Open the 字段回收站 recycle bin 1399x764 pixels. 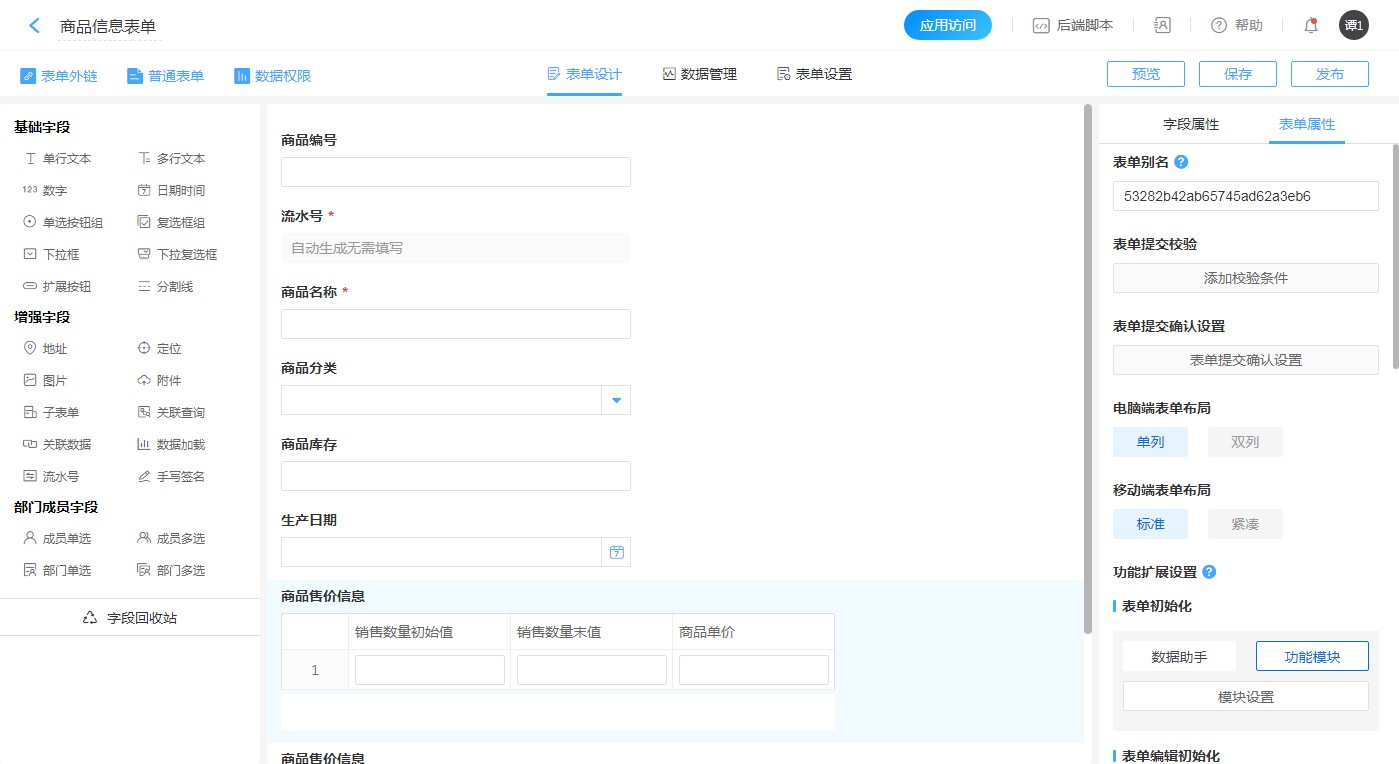tap(131, 618)
